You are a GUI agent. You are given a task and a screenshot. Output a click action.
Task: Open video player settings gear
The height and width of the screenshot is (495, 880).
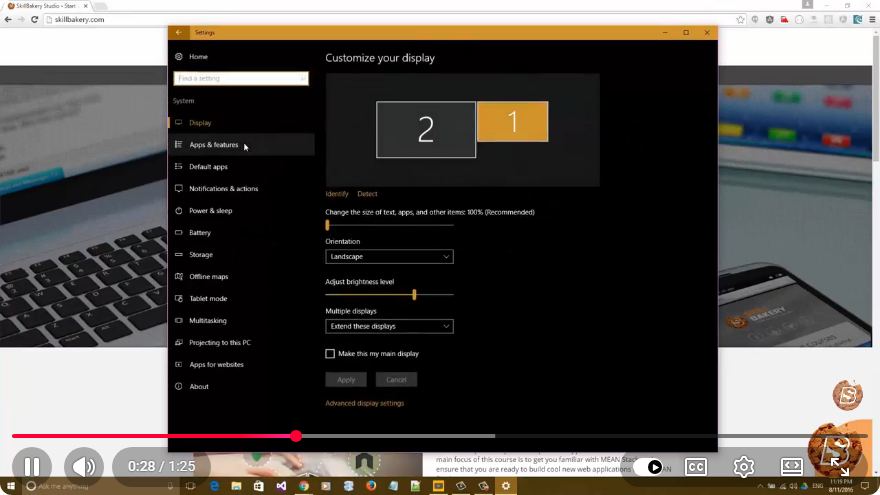point(744,467)
